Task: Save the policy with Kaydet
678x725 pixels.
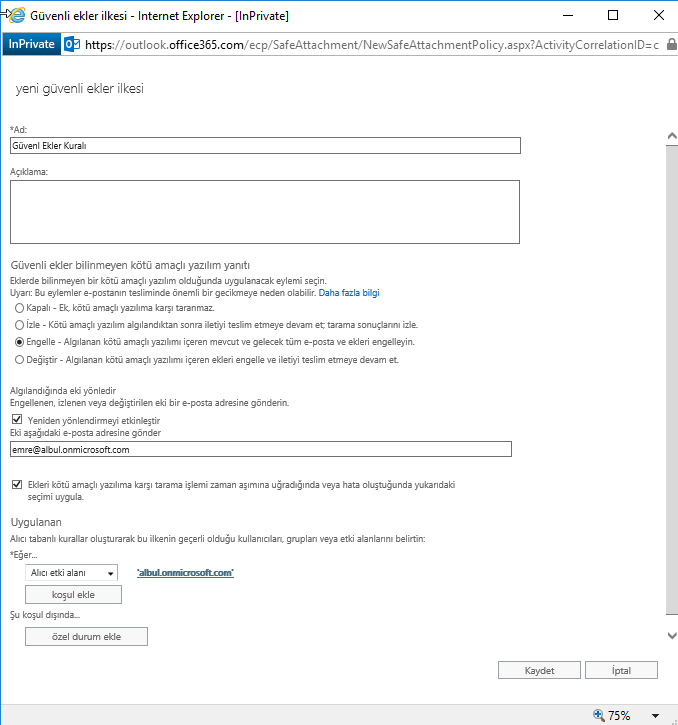Action: (539, 670)
